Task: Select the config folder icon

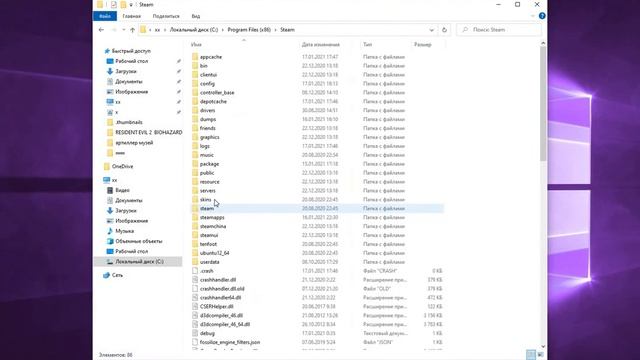Action: click(x=195, y=84)
